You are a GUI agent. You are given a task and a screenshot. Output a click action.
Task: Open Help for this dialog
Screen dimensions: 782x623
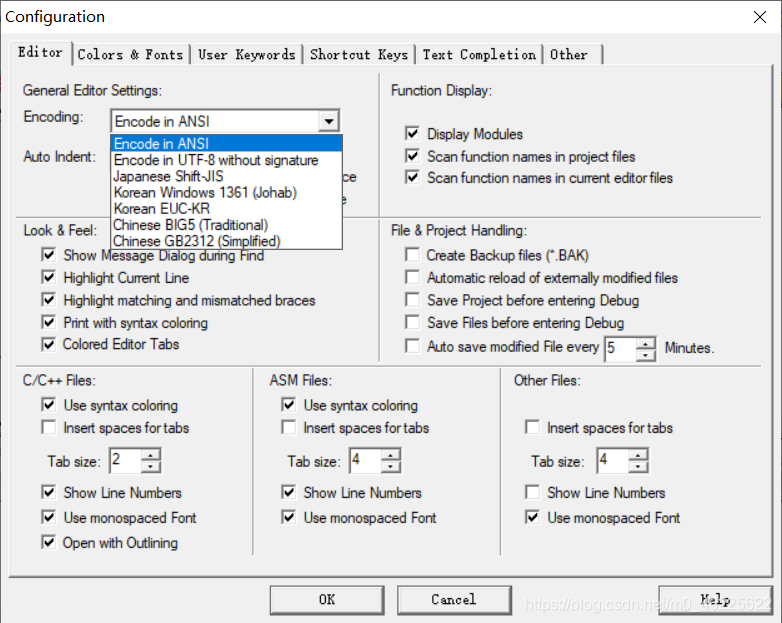coord(715,600)
